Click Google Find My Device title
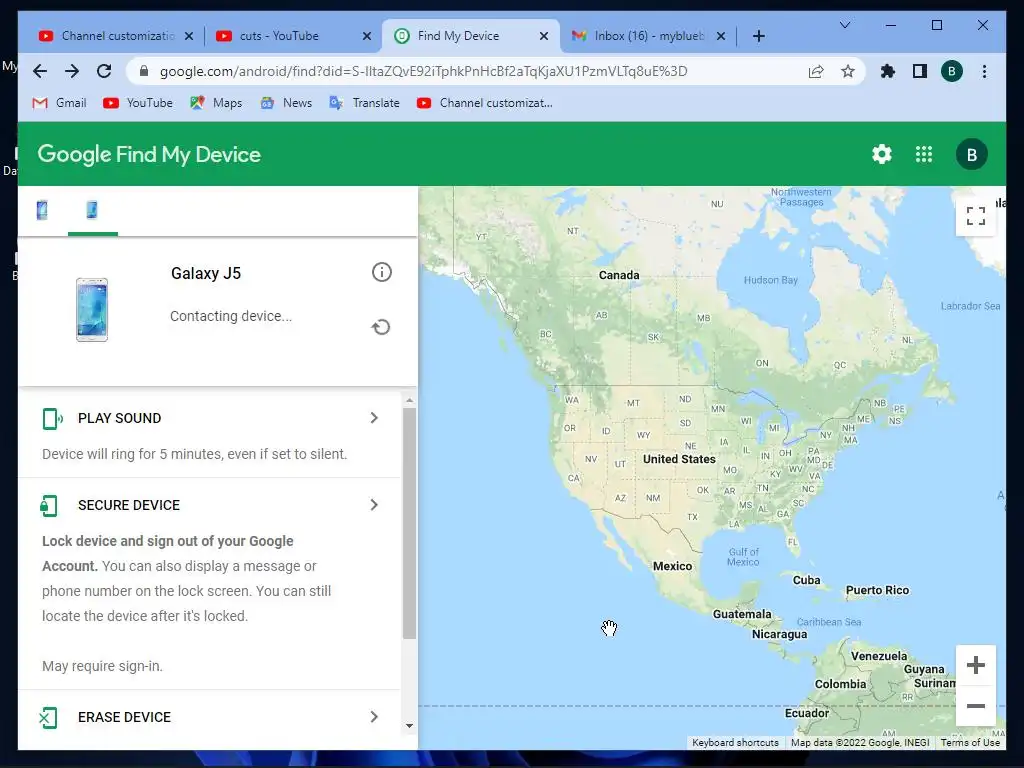This screenshot has width=1024, height=768. [x=149, y=155]
